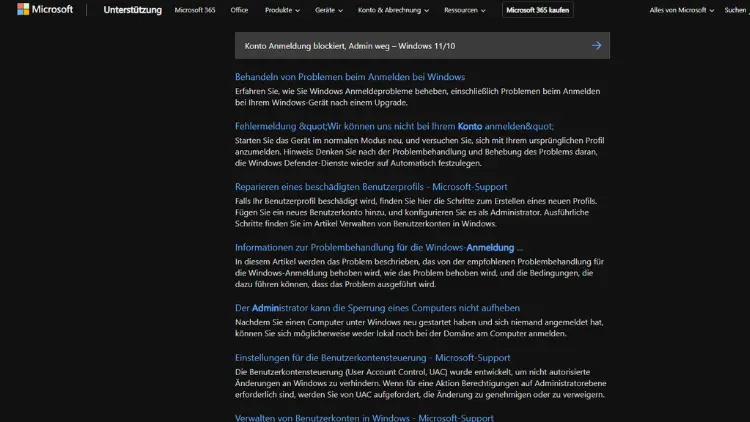Click description starting 'Die Benutzerkontensteuerung (User Account'
This screenshot has width=750, height=422.
420,383
